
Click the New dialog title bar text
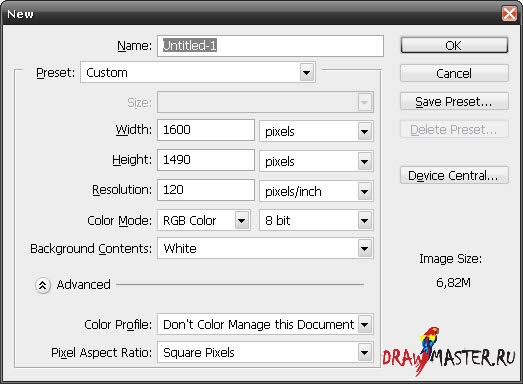20,14
